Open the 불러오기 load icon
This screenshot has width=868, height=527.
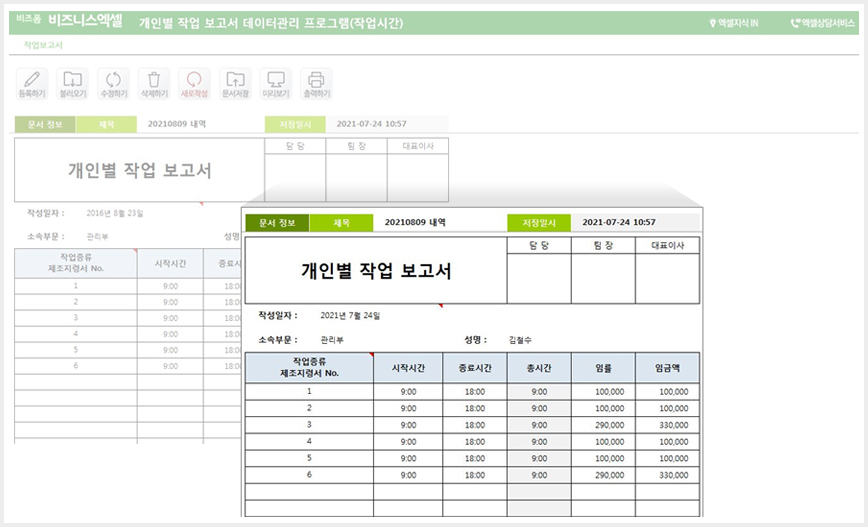73,84
